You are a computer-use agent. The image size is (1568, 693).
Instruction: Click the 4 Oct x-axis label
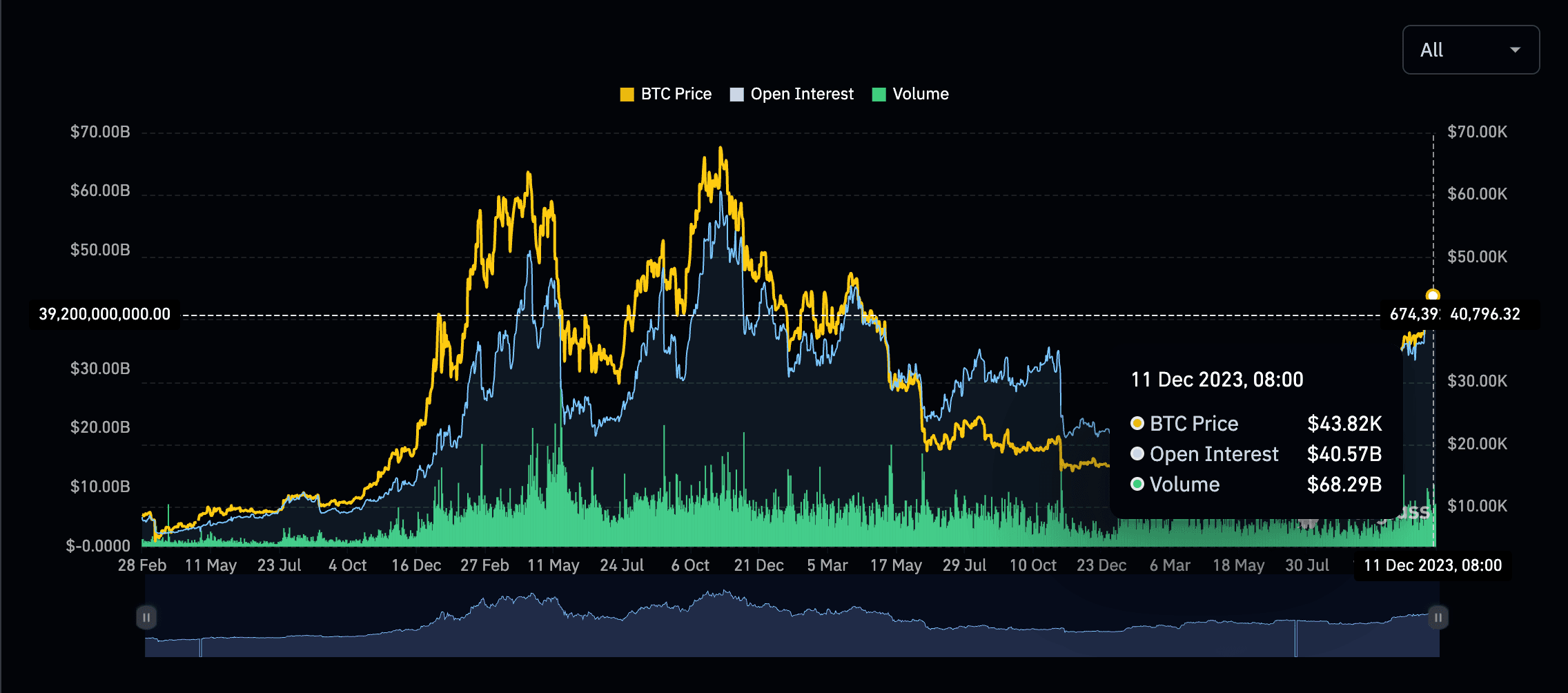point(348,565)
